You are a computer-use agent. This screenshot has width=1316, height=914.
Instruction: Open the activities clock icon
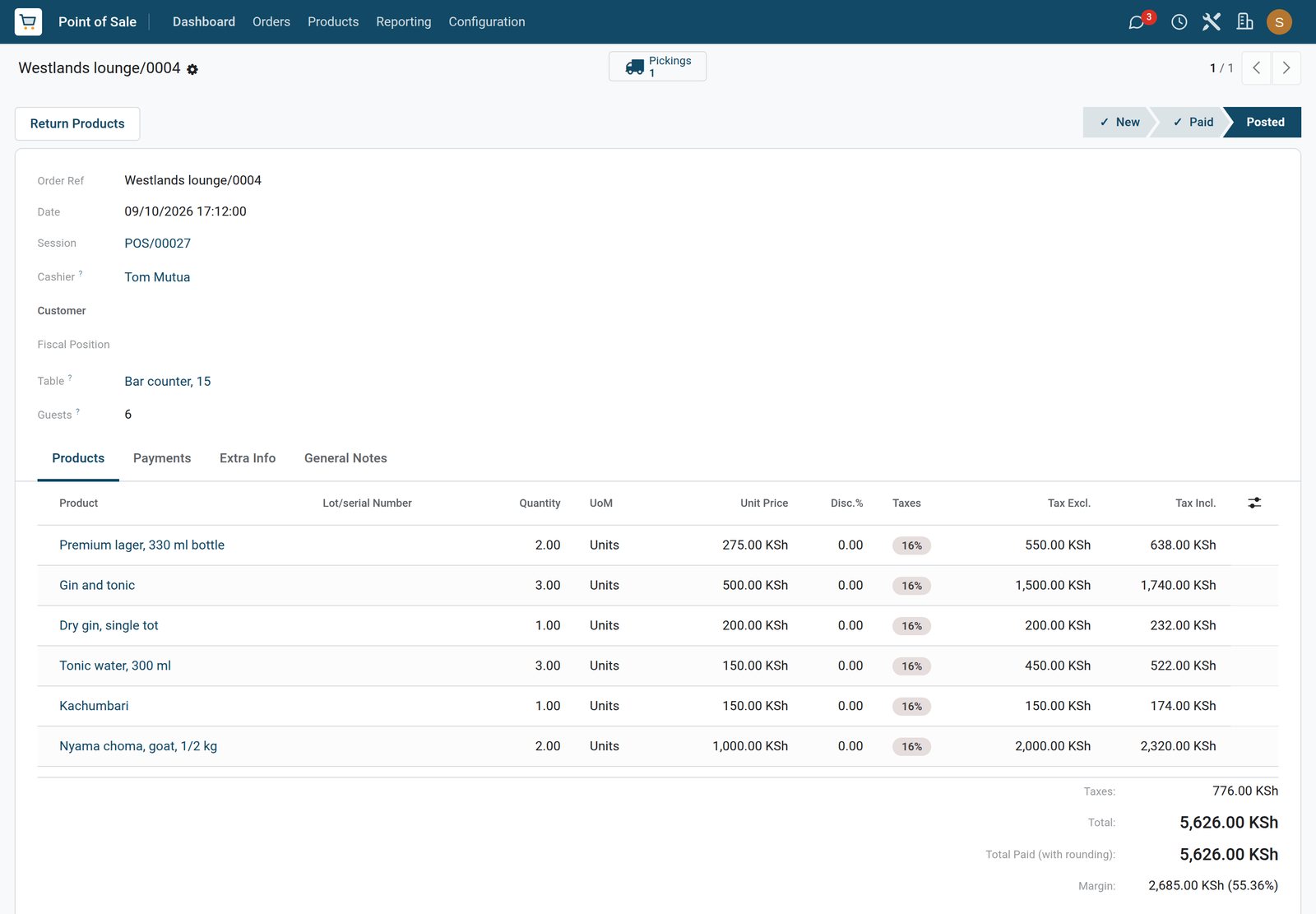tap(1179, 22)
